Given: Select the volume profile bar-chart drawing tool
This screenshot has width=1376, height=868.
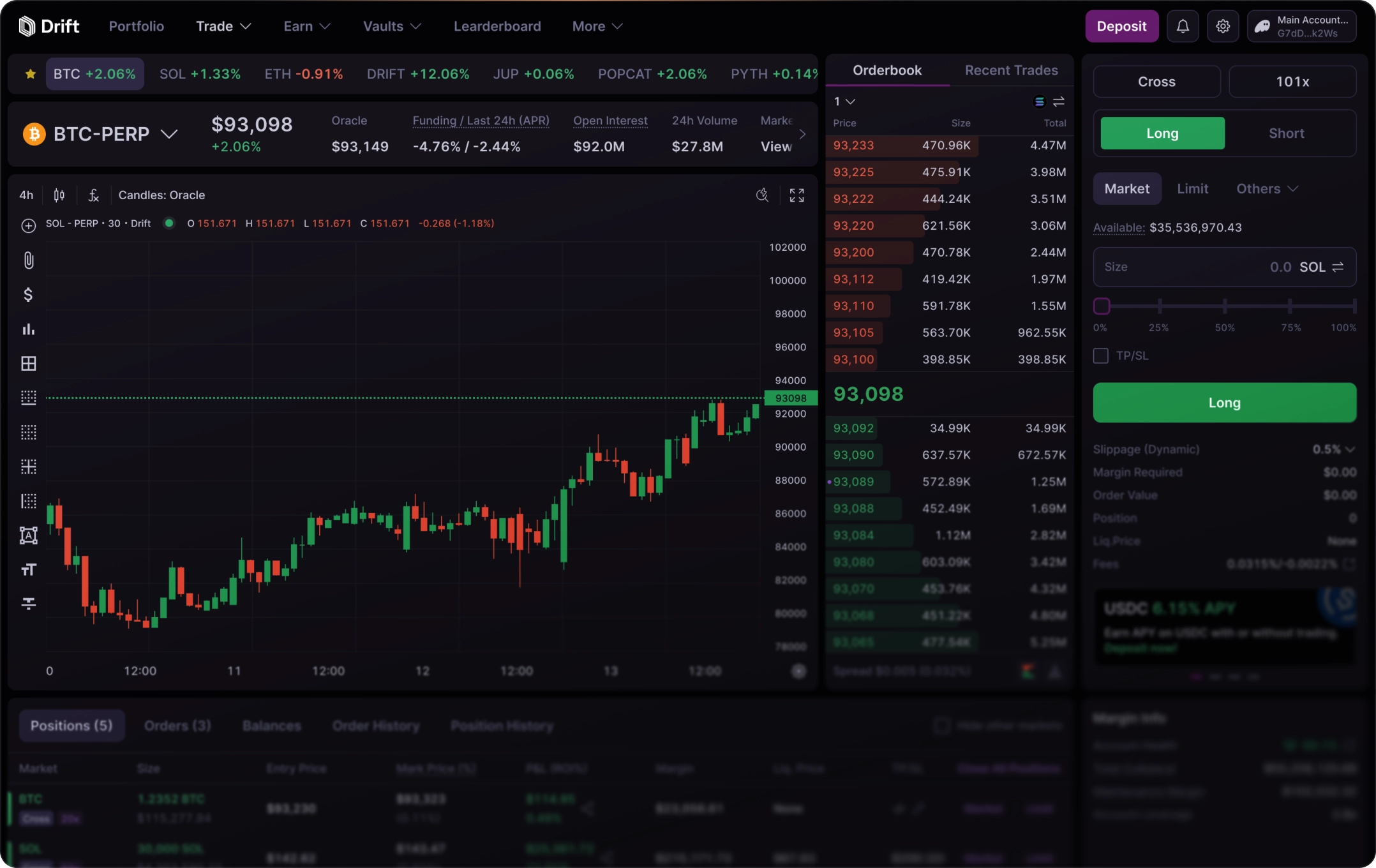Looking at the screenshot, I should (28, 329).
